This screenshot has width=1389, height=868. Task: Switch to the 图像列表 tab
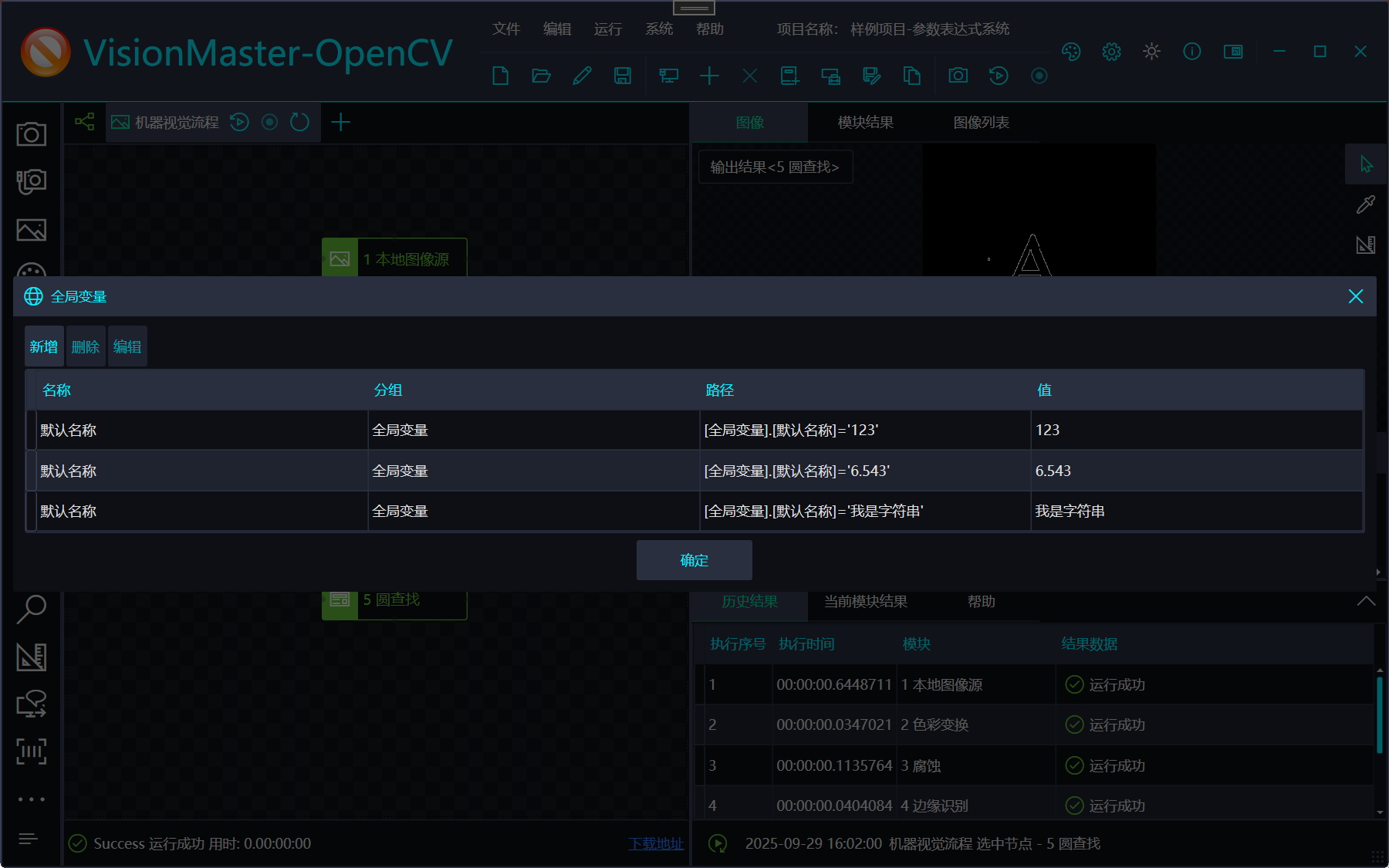click(x=981, y=123)
